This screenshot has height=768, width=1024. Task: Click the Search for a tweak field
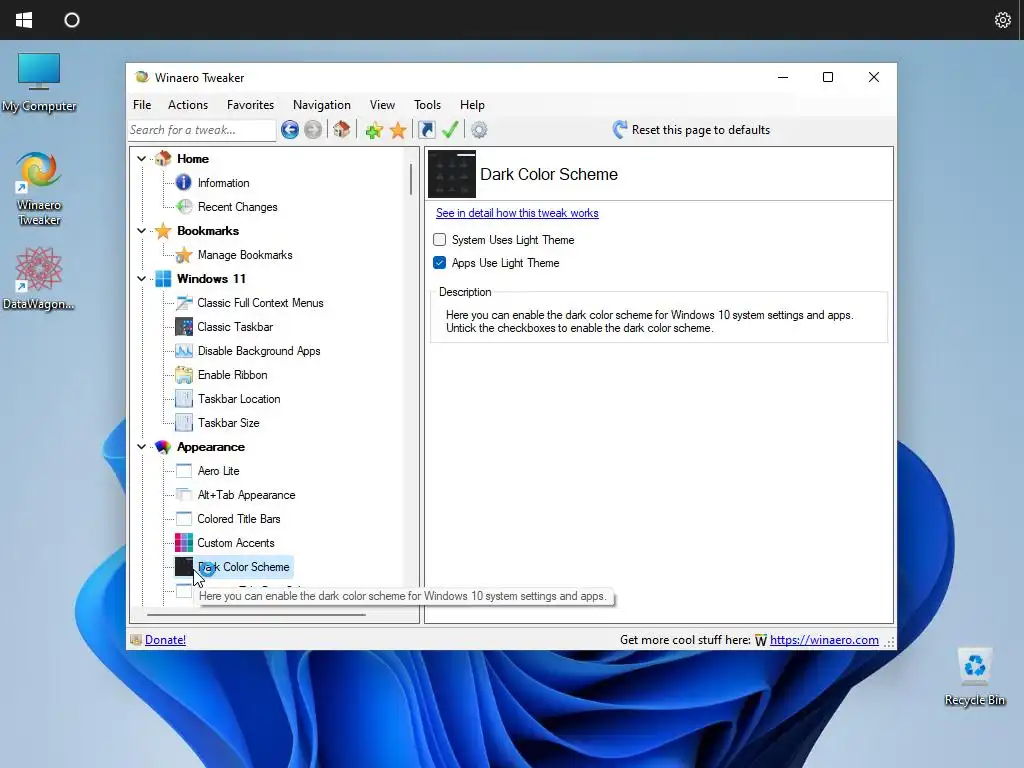point(202,130)
